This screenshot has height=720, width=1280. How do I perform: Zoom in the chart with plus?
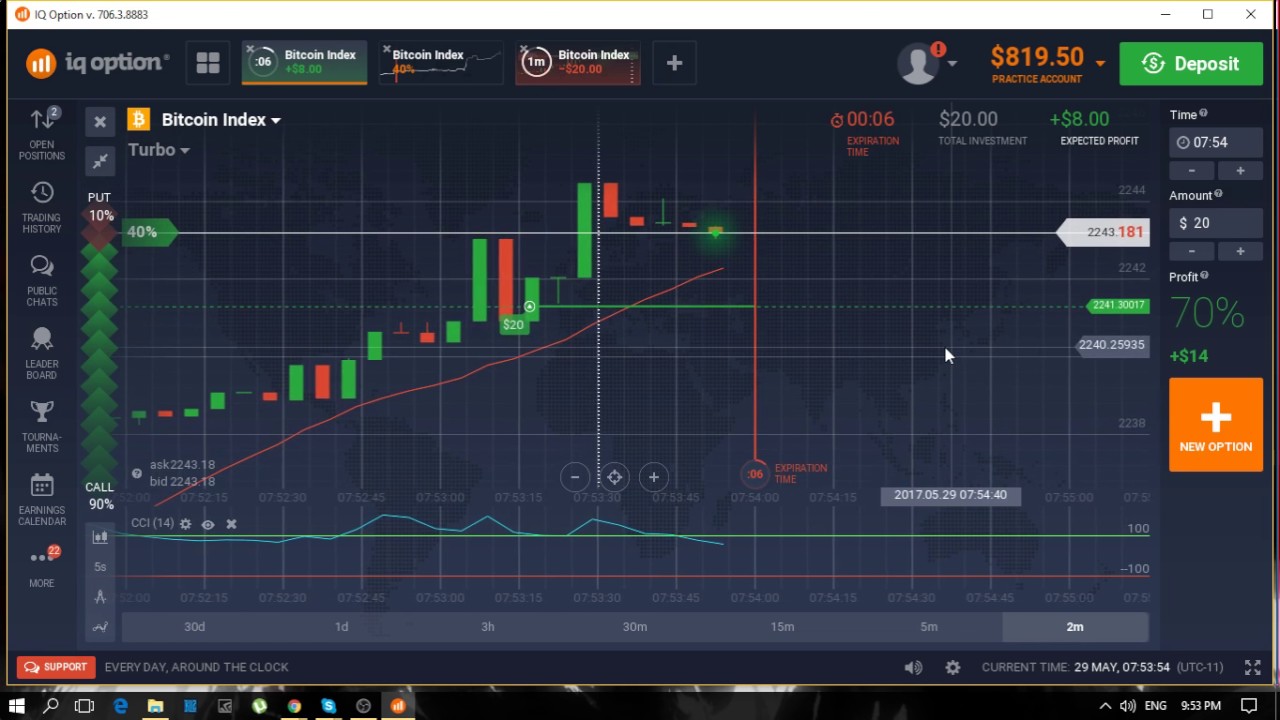pos(653,477)
